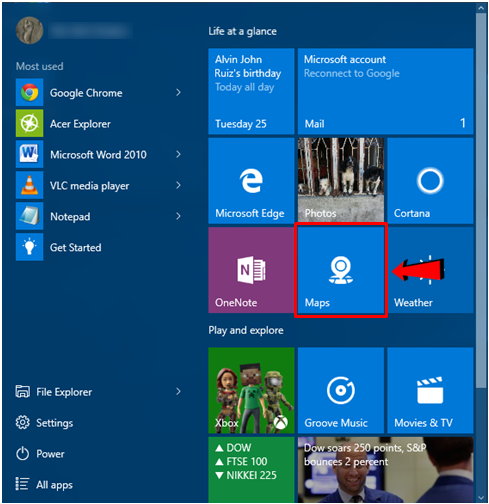Screen dimensions: 489x504
Task: Open the Cortana tile
Action: tap(430, 181)
